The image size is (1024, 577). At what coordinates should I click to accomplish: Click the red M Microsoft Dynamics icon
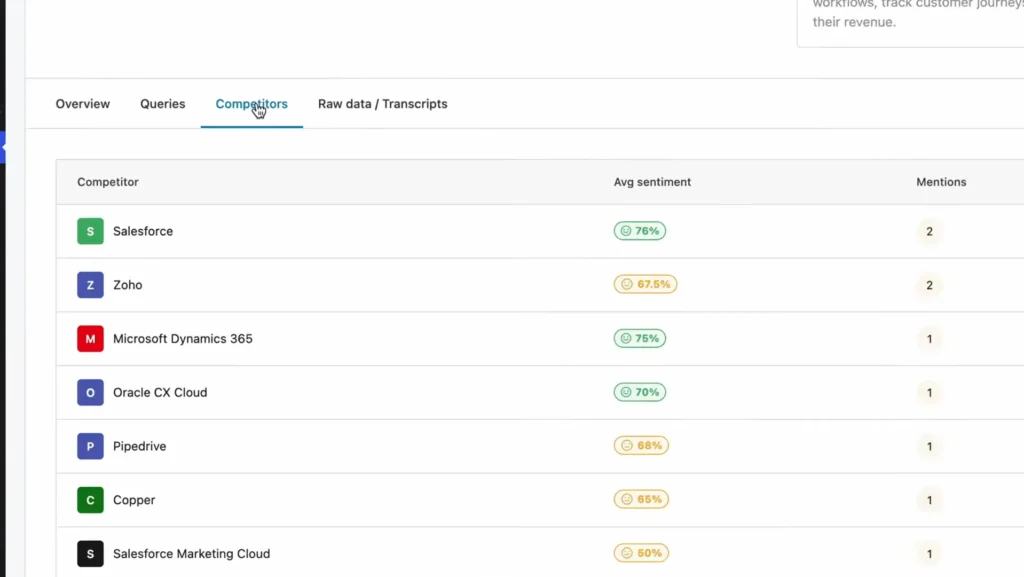pyautogui.click(x=90, y=339)
